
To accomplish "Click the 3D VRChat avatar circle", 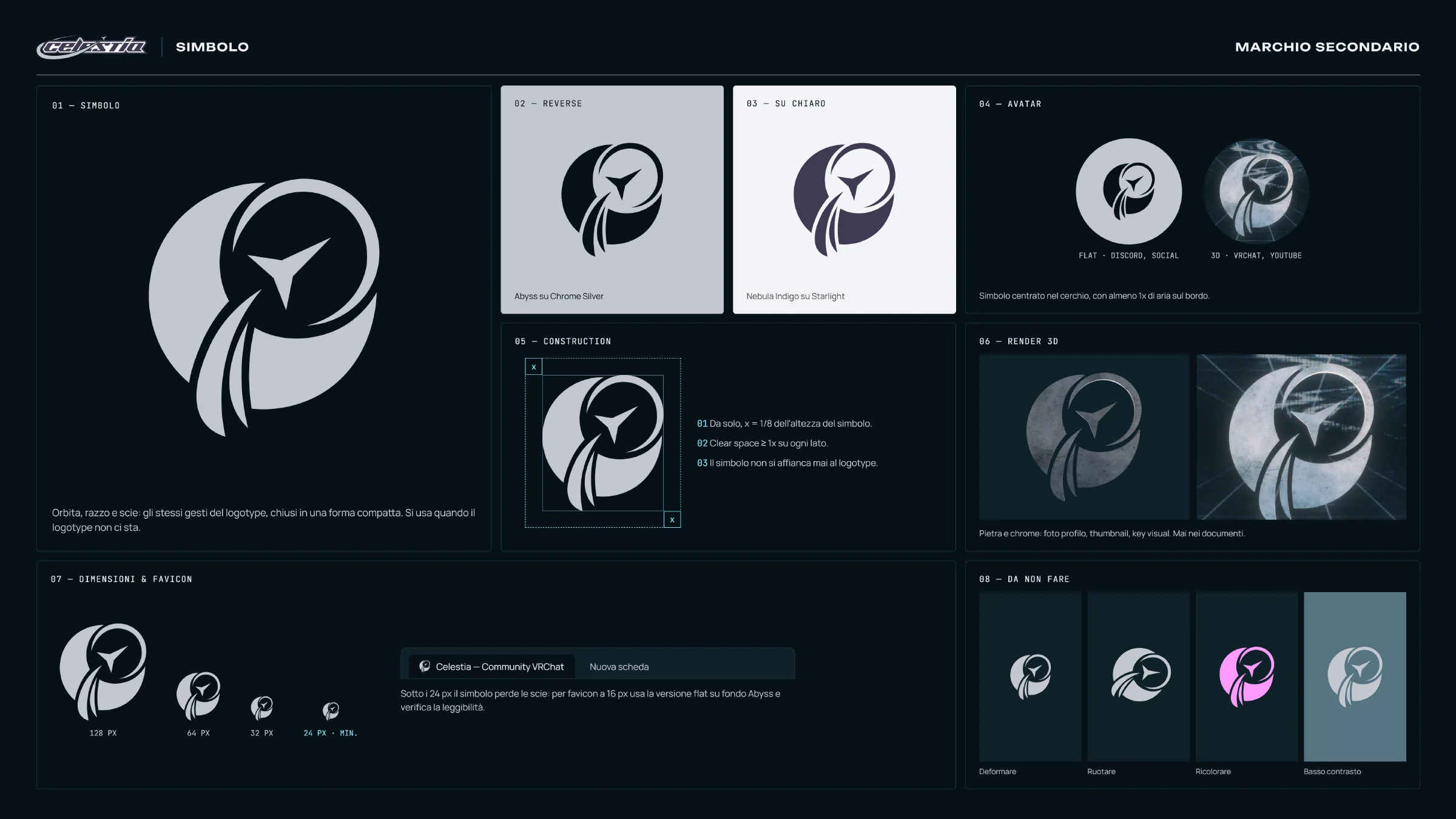I will (1256, 191).
